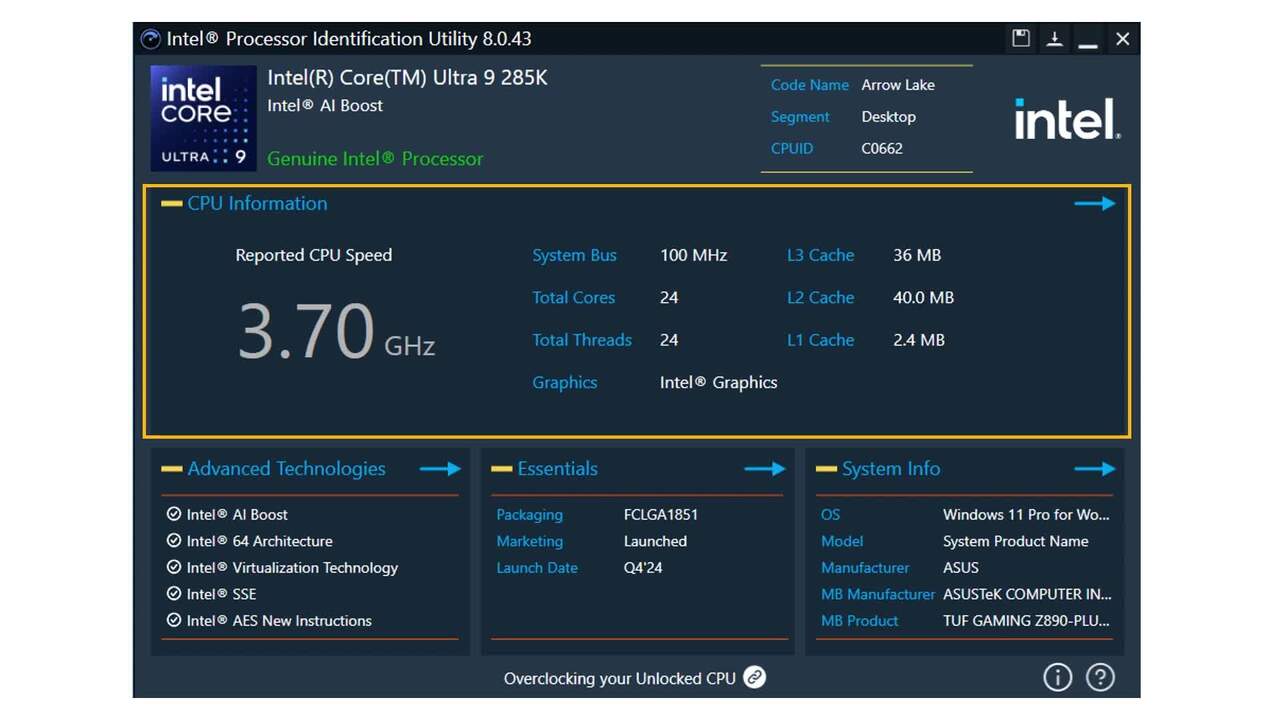
Task: Click the Intel AI Boost check mark
Action: tap(174, 514)
